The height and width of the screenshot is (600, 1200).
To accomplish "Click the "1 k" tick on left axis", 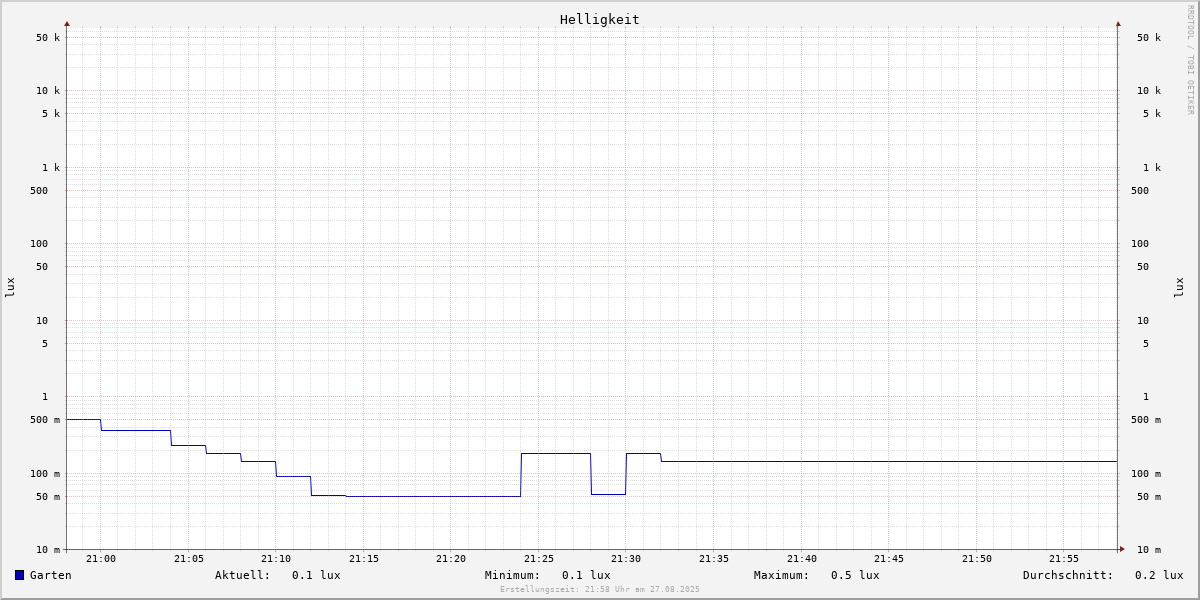I will point(51,168).
